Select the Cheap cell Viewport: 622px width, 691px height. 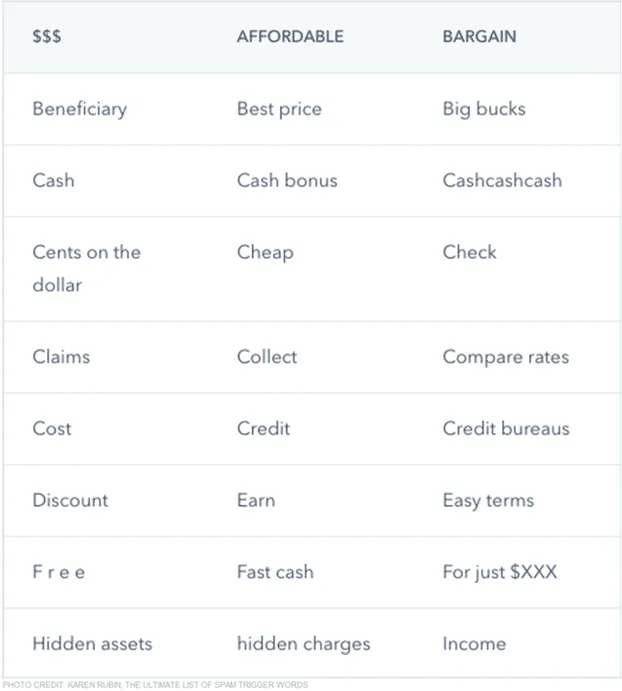(x=265, y=253)
